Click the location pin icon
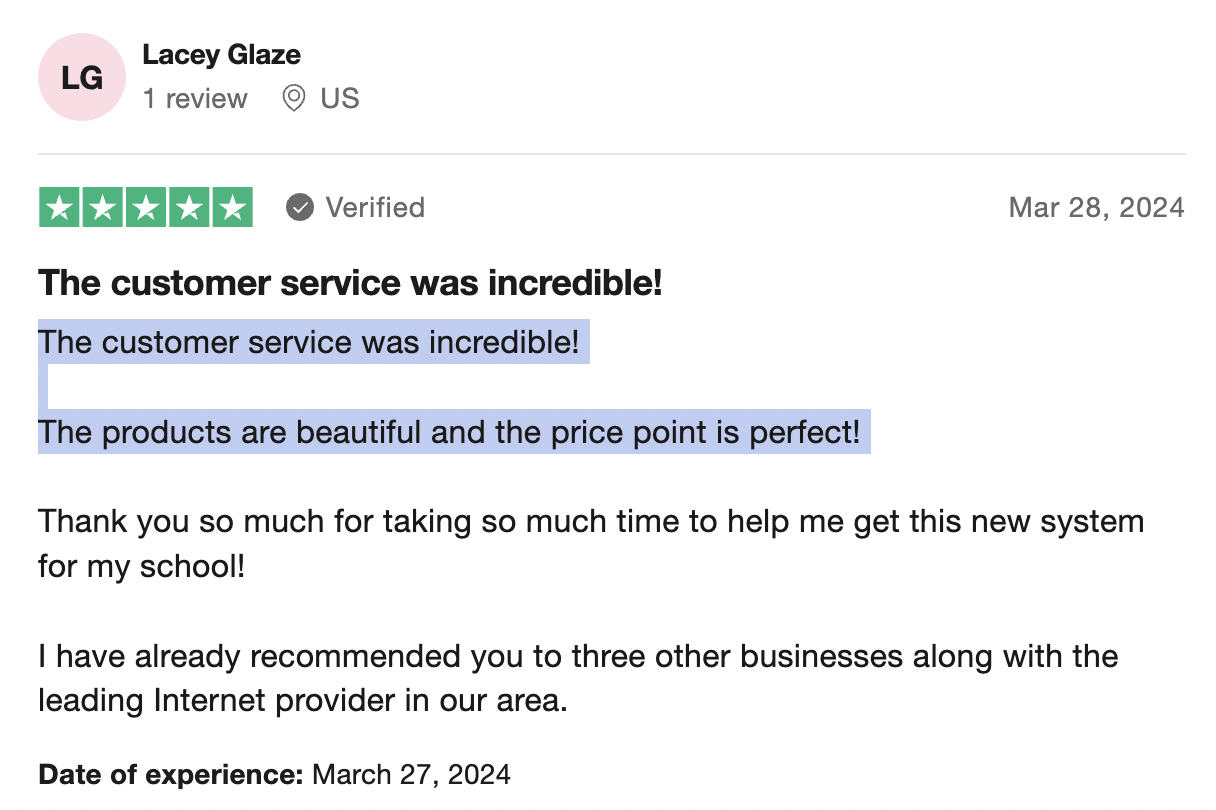This screenshot has width=1216, height=810. click(293, 99)
